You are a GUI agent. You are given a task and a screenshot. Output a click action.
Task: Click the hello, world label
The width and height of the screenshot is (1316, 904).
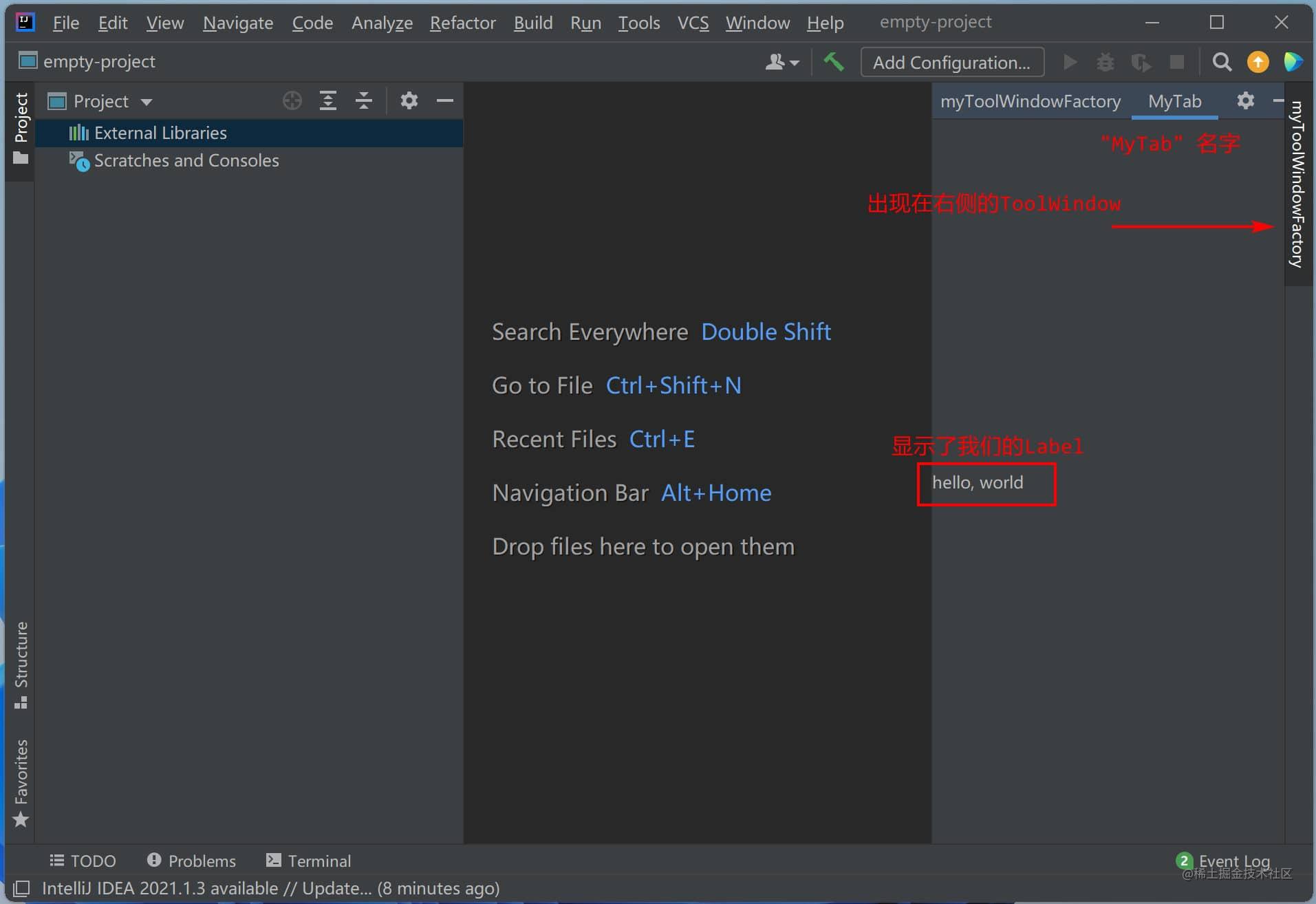tap(978, 482)
